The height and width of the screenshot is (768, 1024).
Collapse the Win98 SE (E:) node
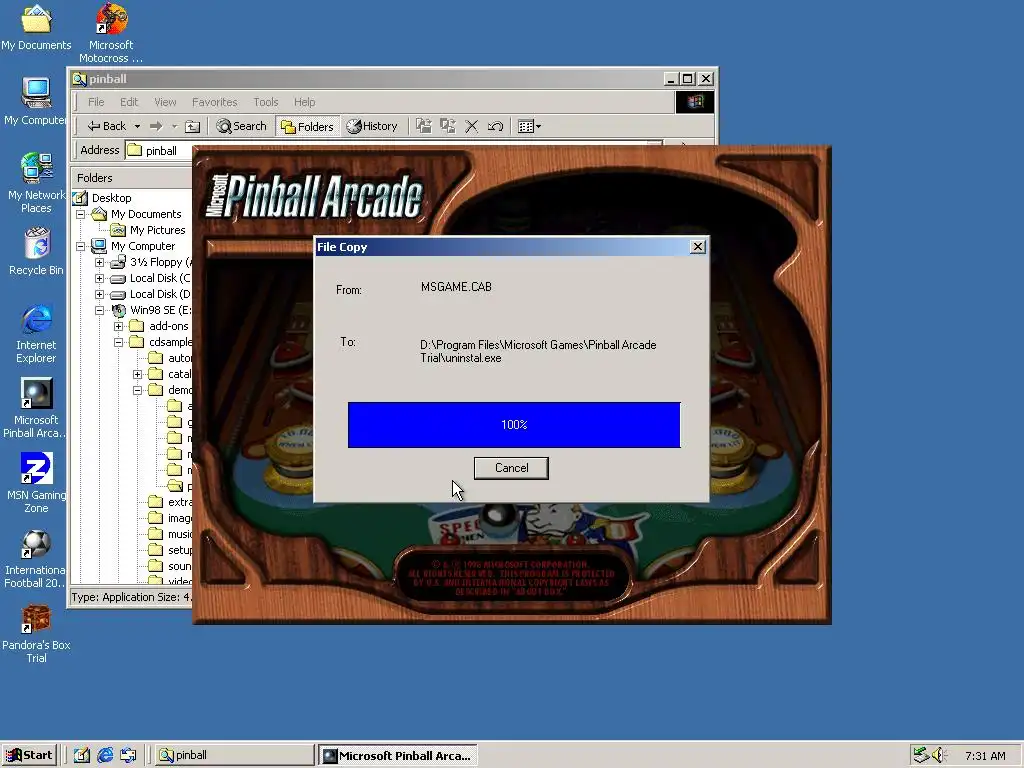point(100,310)
